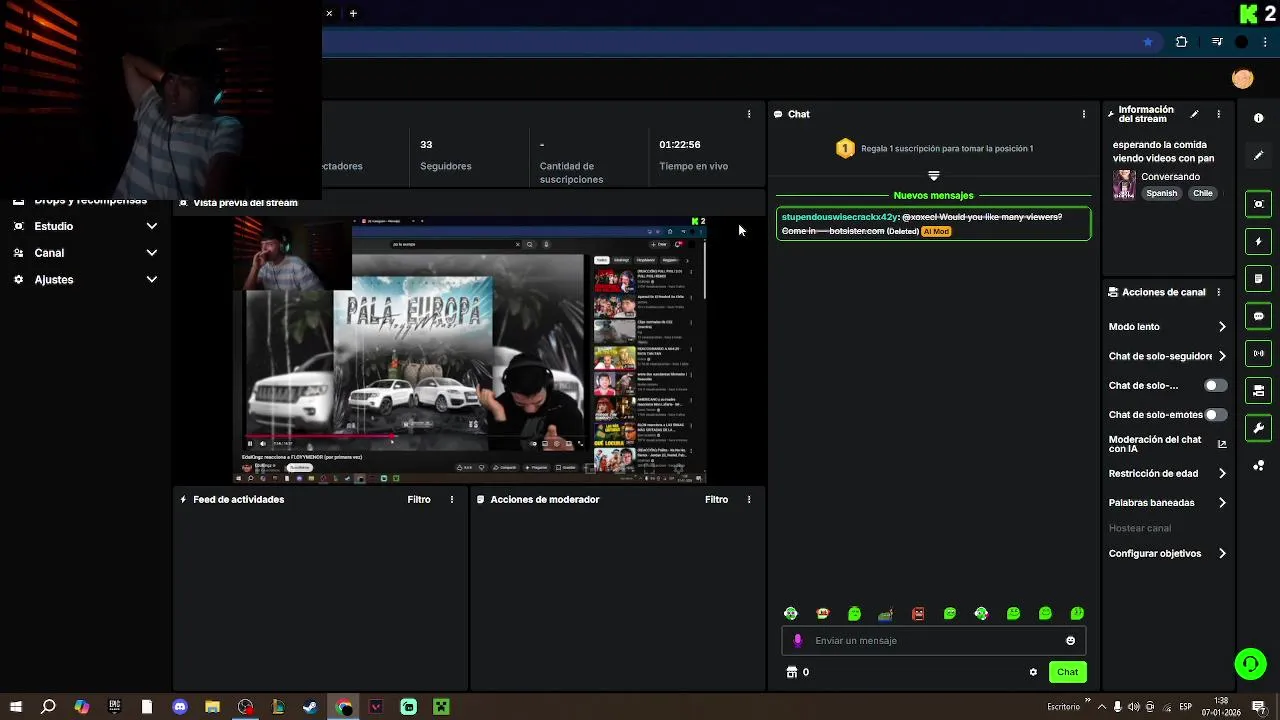Open the stats panel three-dot menu
1280x720 pixels.
click(749, 114)
